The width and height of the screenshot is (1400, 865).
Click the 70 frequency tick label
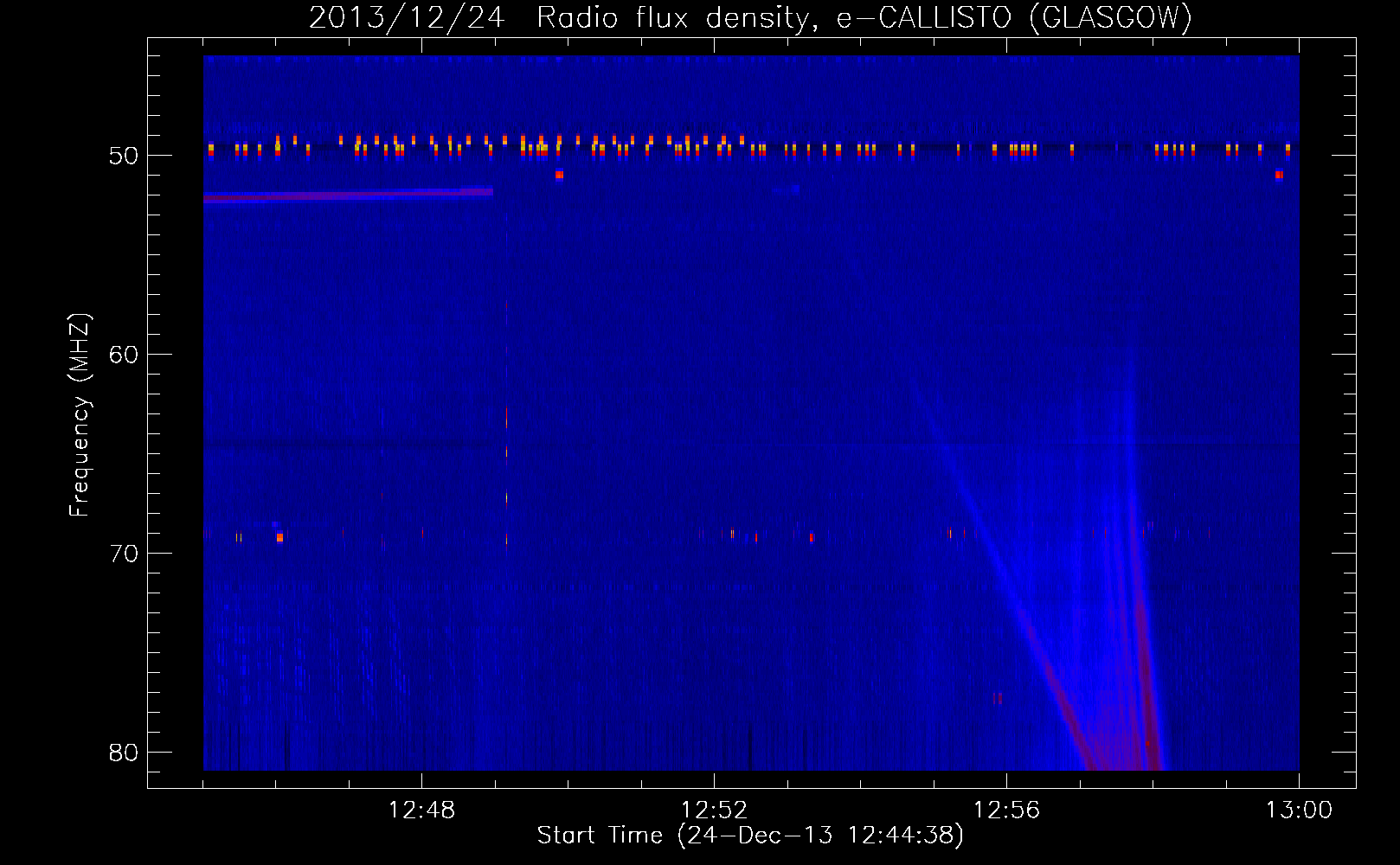pyautogui.click(x=124, y=554)
